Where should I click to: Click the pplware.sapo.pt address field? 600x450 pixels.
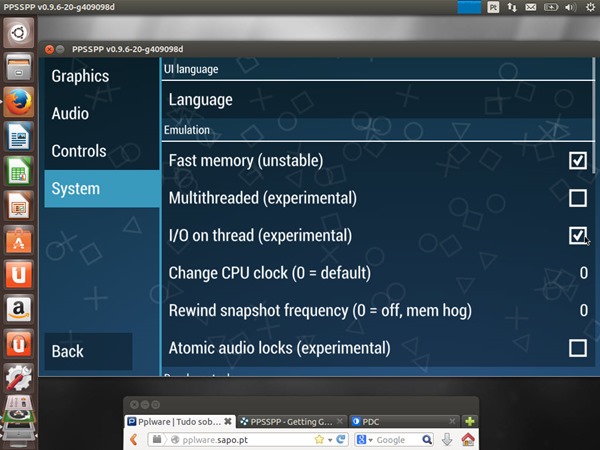pos(247,440)
